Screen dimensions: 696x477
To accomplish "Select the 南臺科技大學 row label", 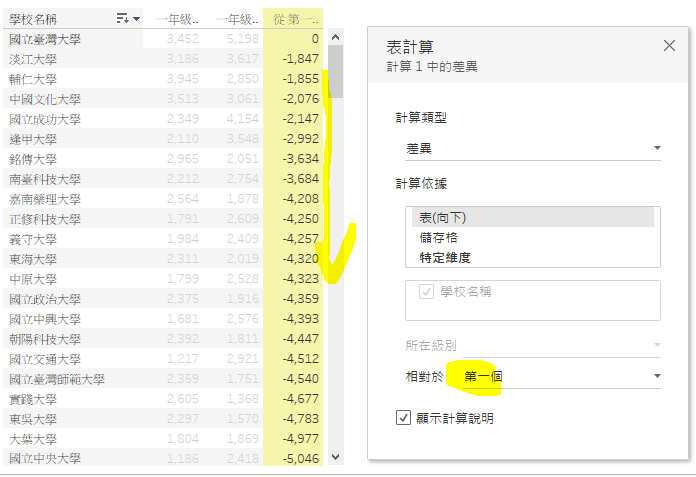I will point(45,179).
